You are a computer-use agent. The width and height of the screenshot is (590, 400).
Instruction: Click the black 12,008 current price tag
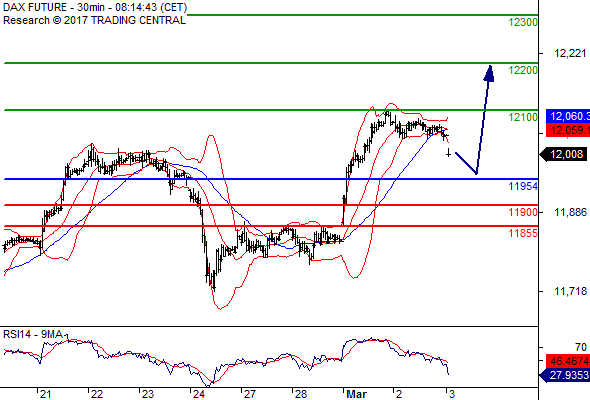click(563, 154)
